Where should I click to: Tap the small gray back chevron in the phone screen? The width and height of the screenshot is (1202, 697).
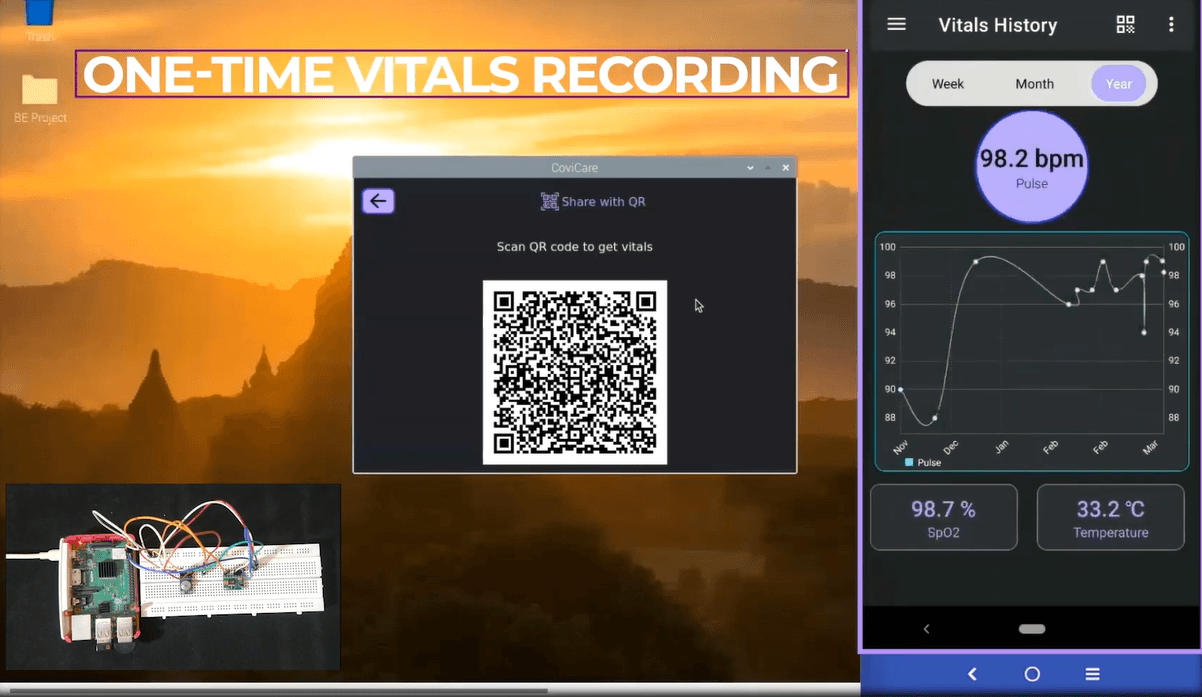pyautogui.click(x=926, y=629)
